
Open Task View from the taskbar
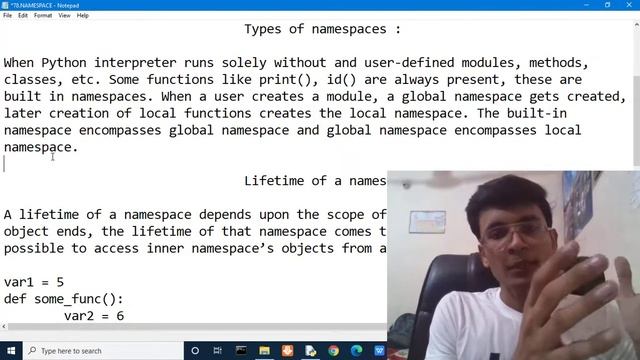pyautogui.click(x=218, y=351)
